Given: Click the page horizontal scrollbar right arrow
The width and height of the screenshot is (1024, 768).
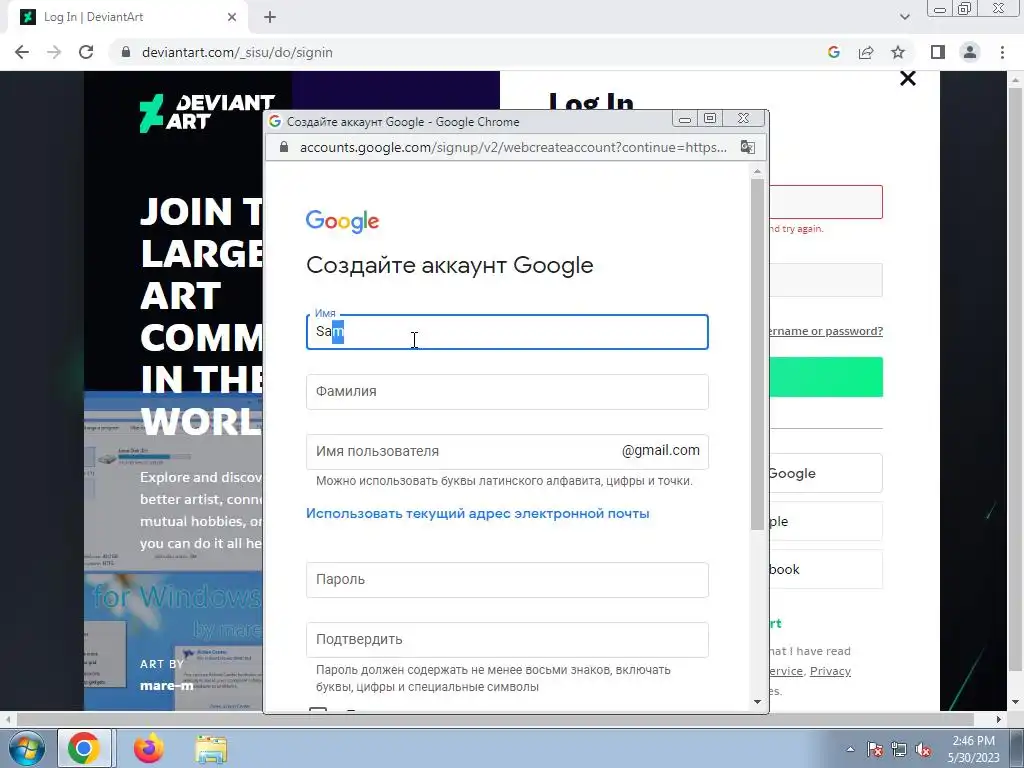Looking at the screenshot, I should [x=999, y=719].
